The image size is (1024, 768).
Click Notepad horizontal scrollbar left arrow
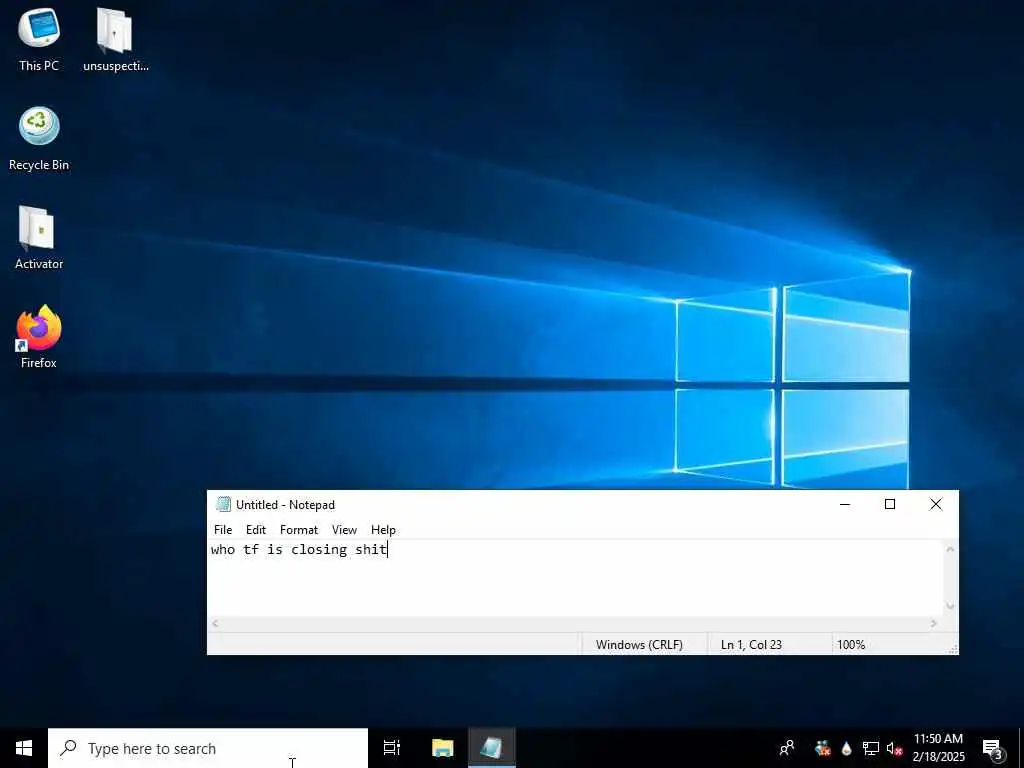tap(215, 624)
